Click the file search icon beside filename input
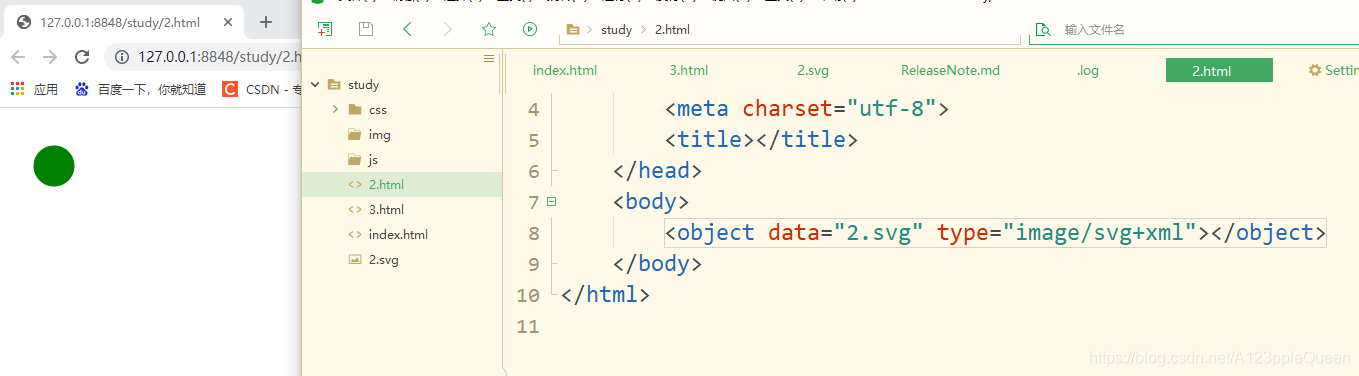 (x=1043, y=30)
